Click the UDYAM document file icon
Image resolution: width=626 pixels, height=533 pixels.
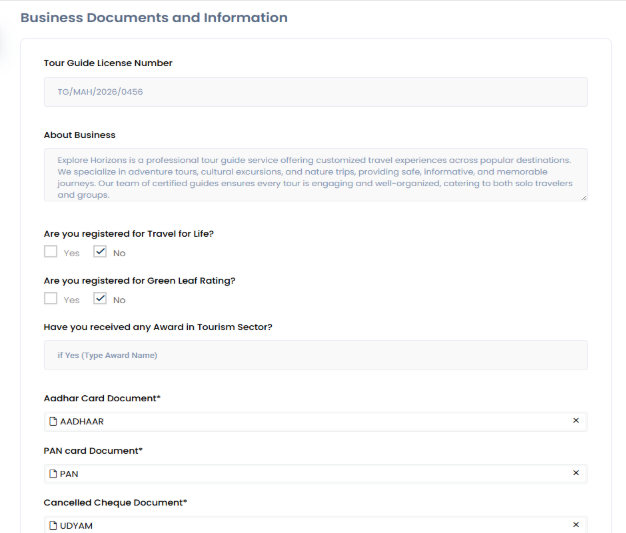click(x=53, y=526)
